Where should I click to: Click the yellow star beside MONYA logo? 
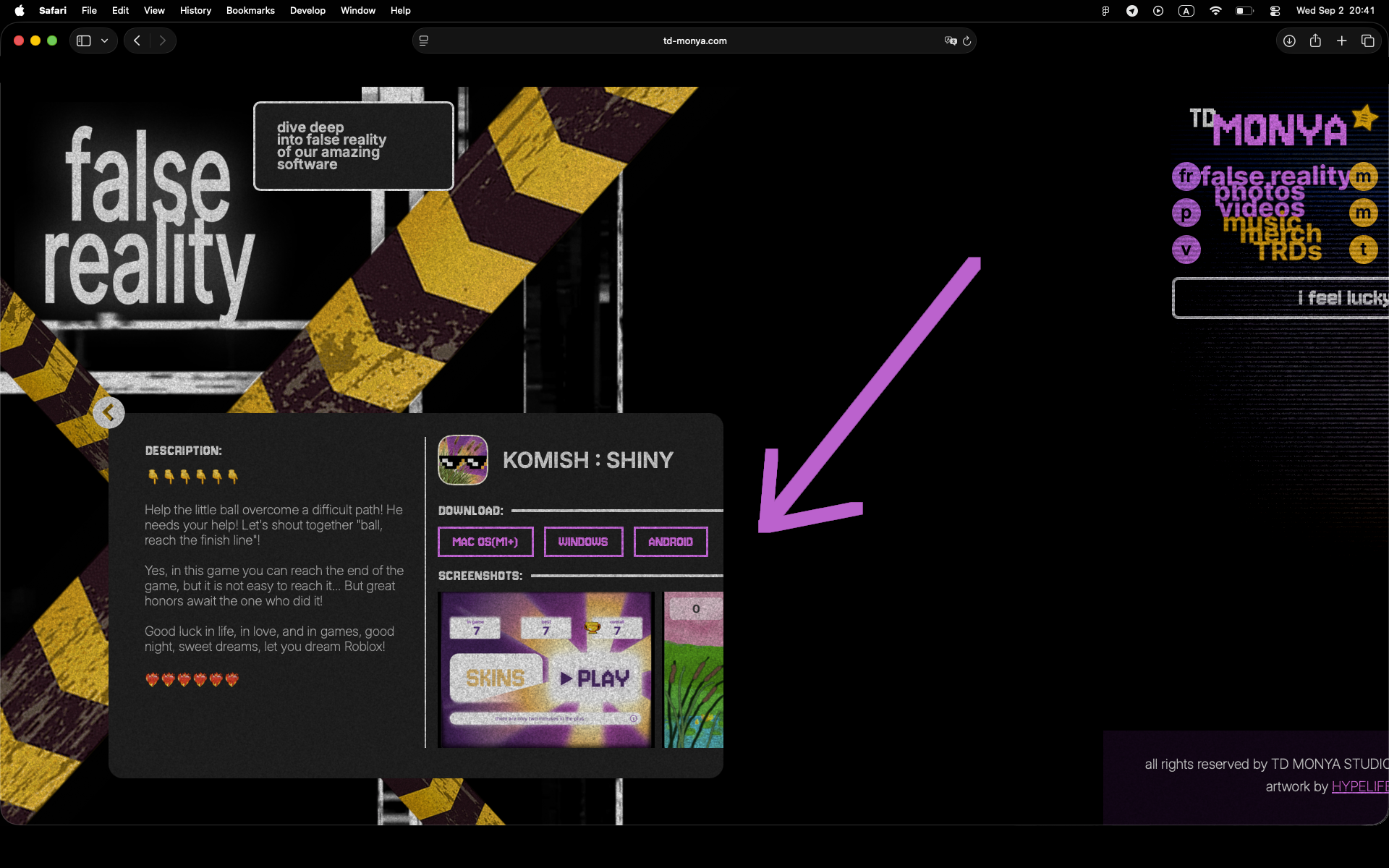[1365, 117]
